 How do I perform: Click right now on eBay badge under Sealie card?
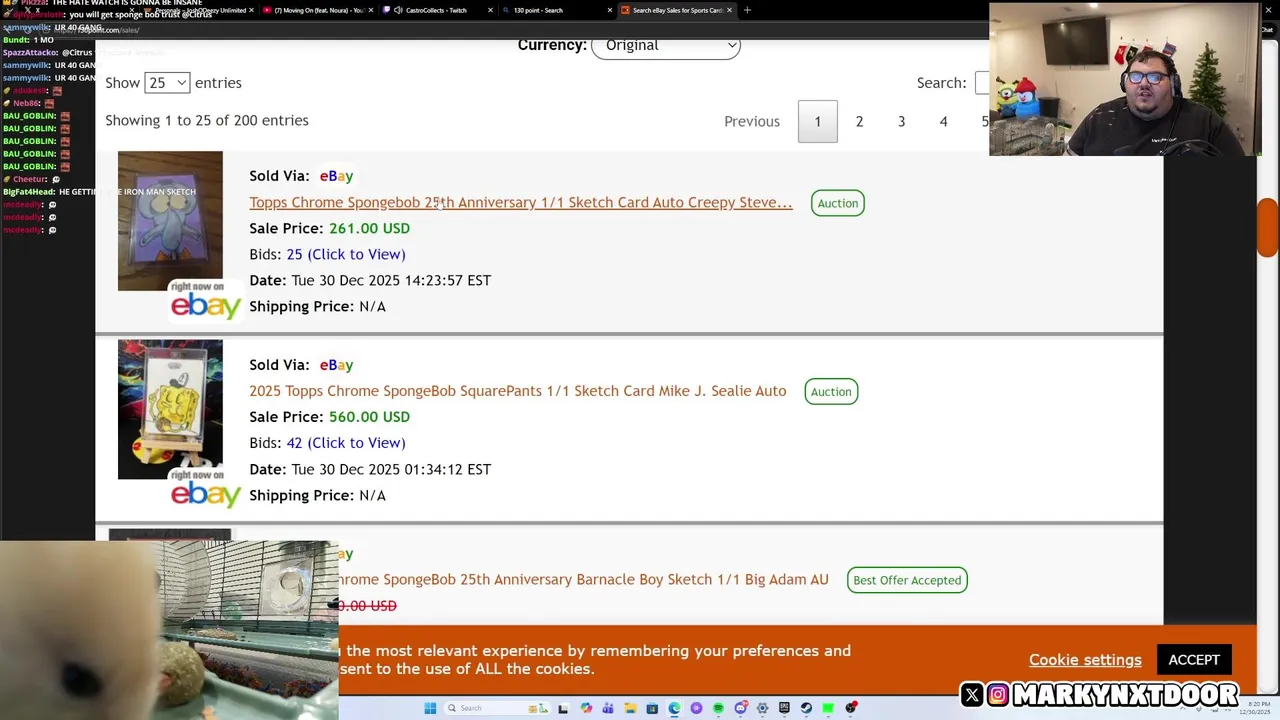(205, 488)
